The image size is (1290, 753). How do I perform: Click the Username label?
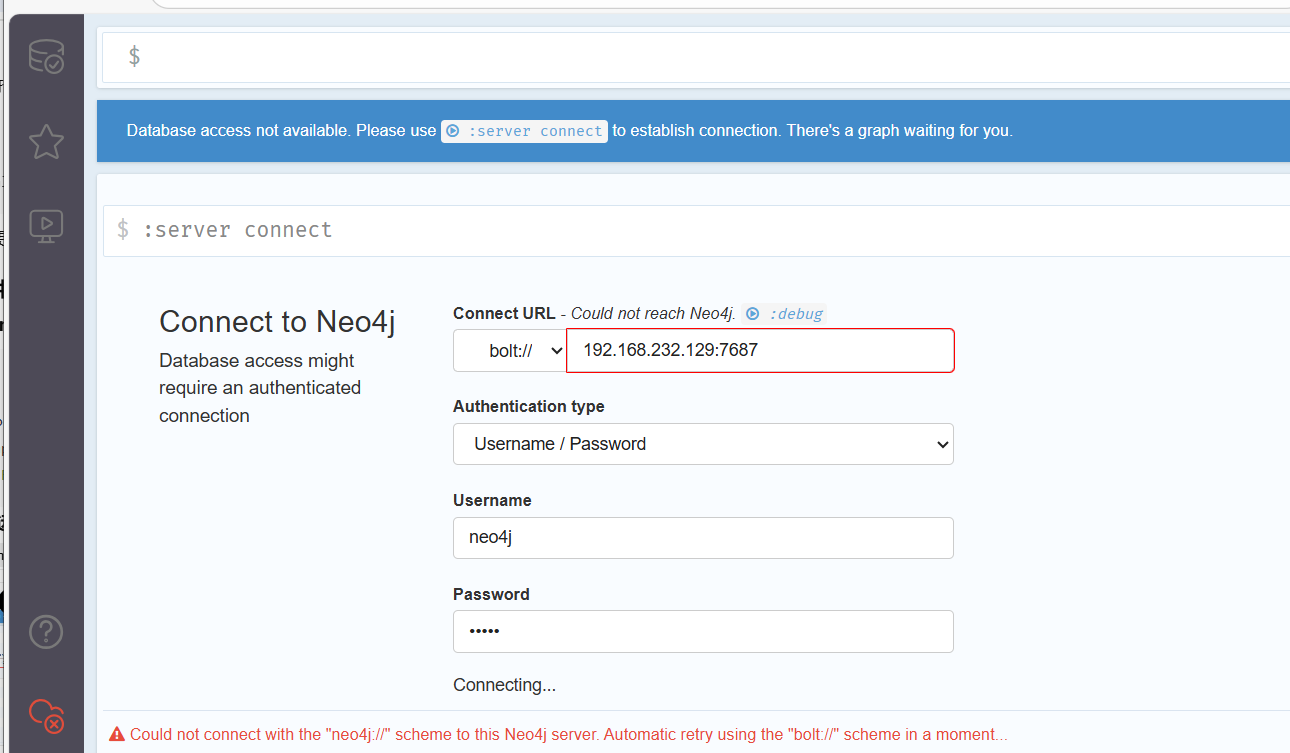click(492, 500)
